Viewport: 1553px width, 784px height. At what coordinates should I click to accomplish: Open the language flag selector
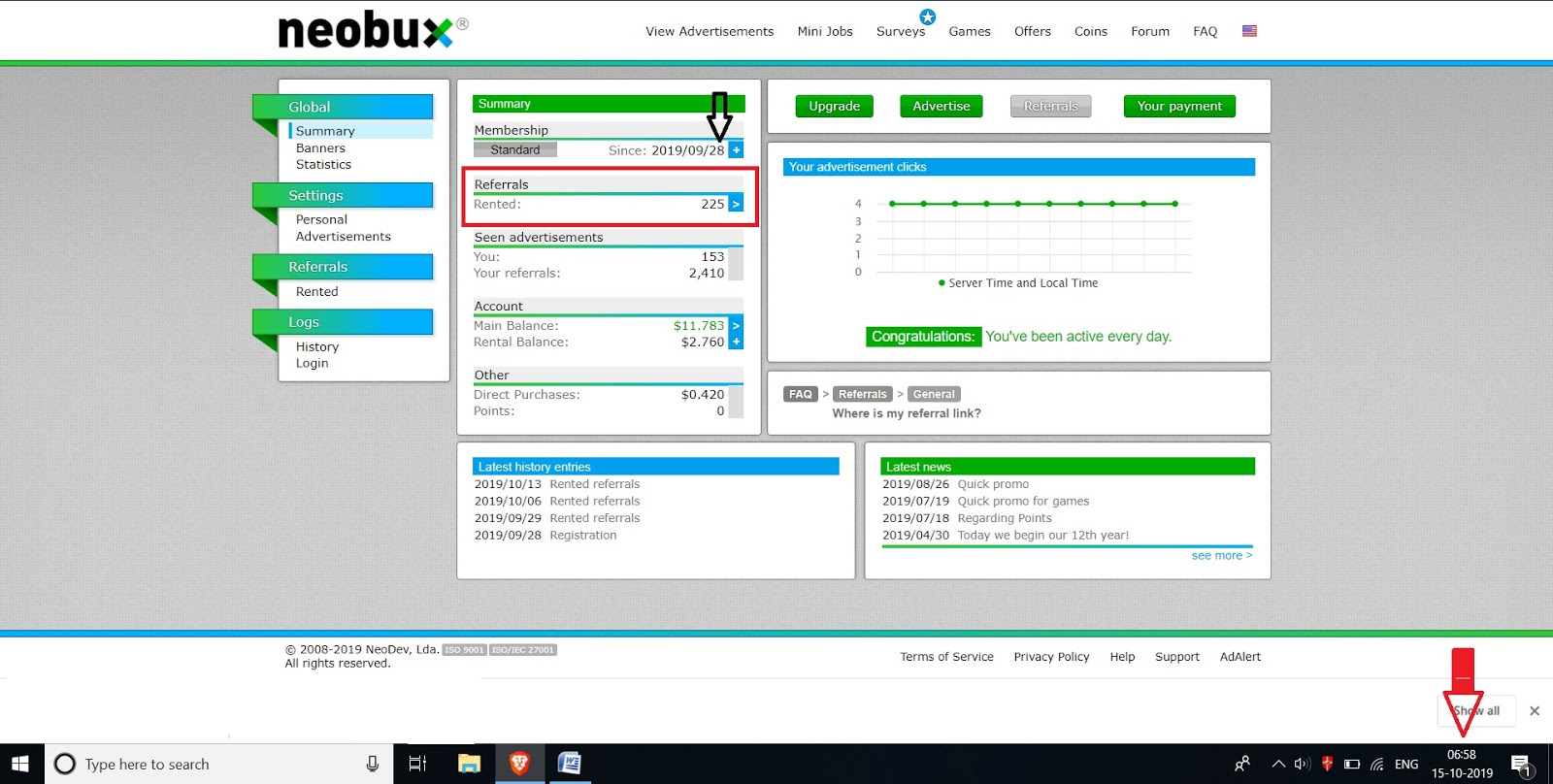pyautogui.click(x=1249, y=31)
